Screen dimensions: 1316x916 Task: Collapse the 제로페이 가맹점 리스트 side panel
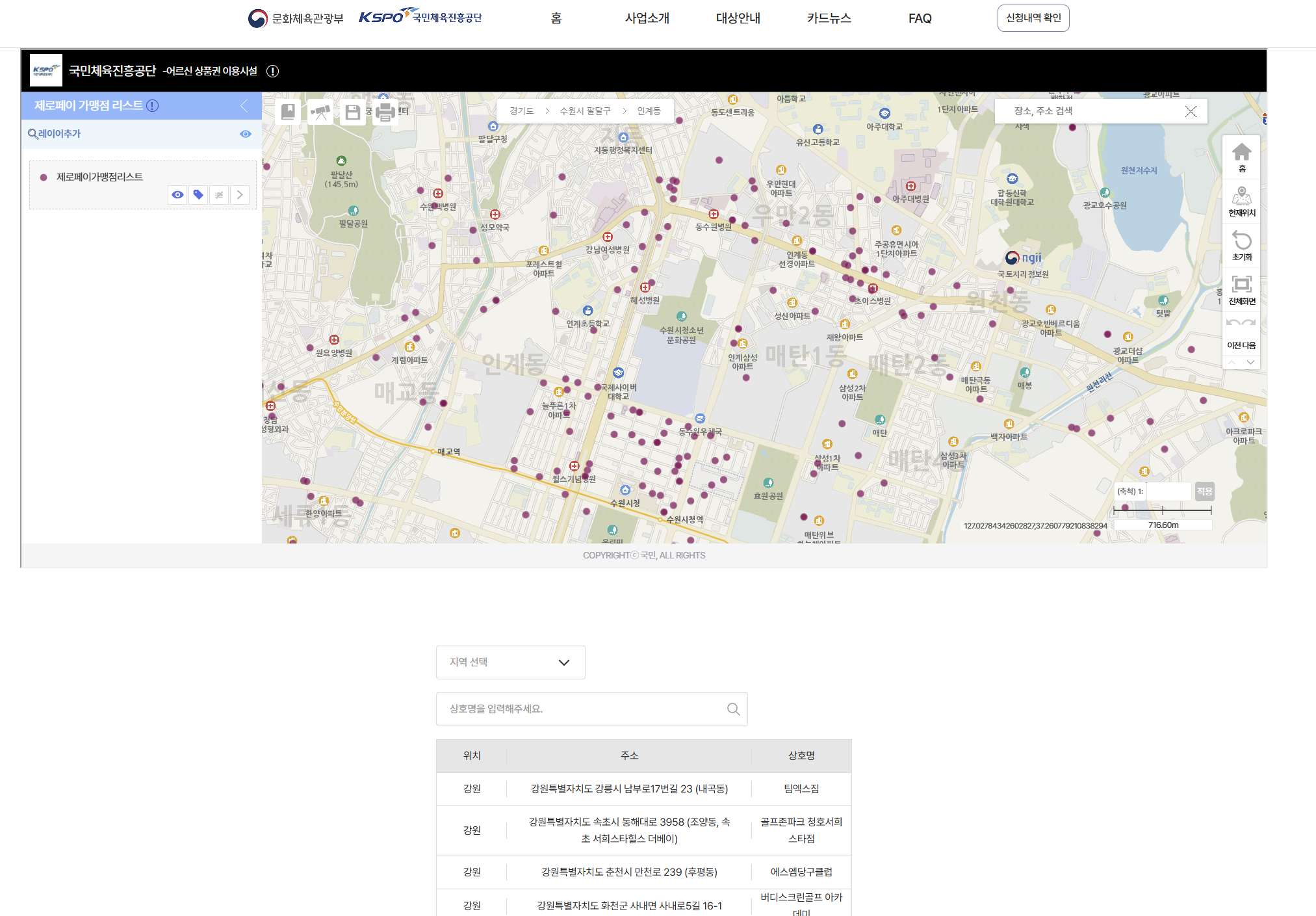[x=244, y=105]
